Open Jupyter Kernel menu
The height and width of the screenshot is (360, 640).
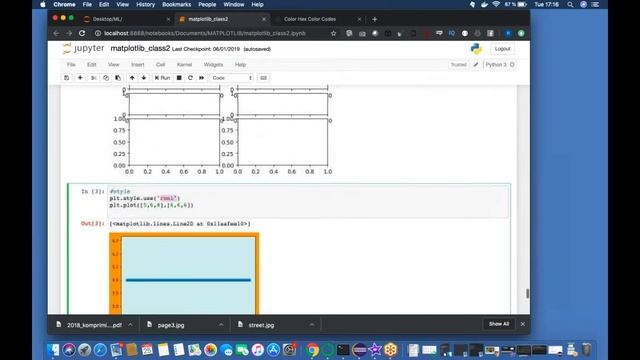pyautogui.click(x=184, y=64)
